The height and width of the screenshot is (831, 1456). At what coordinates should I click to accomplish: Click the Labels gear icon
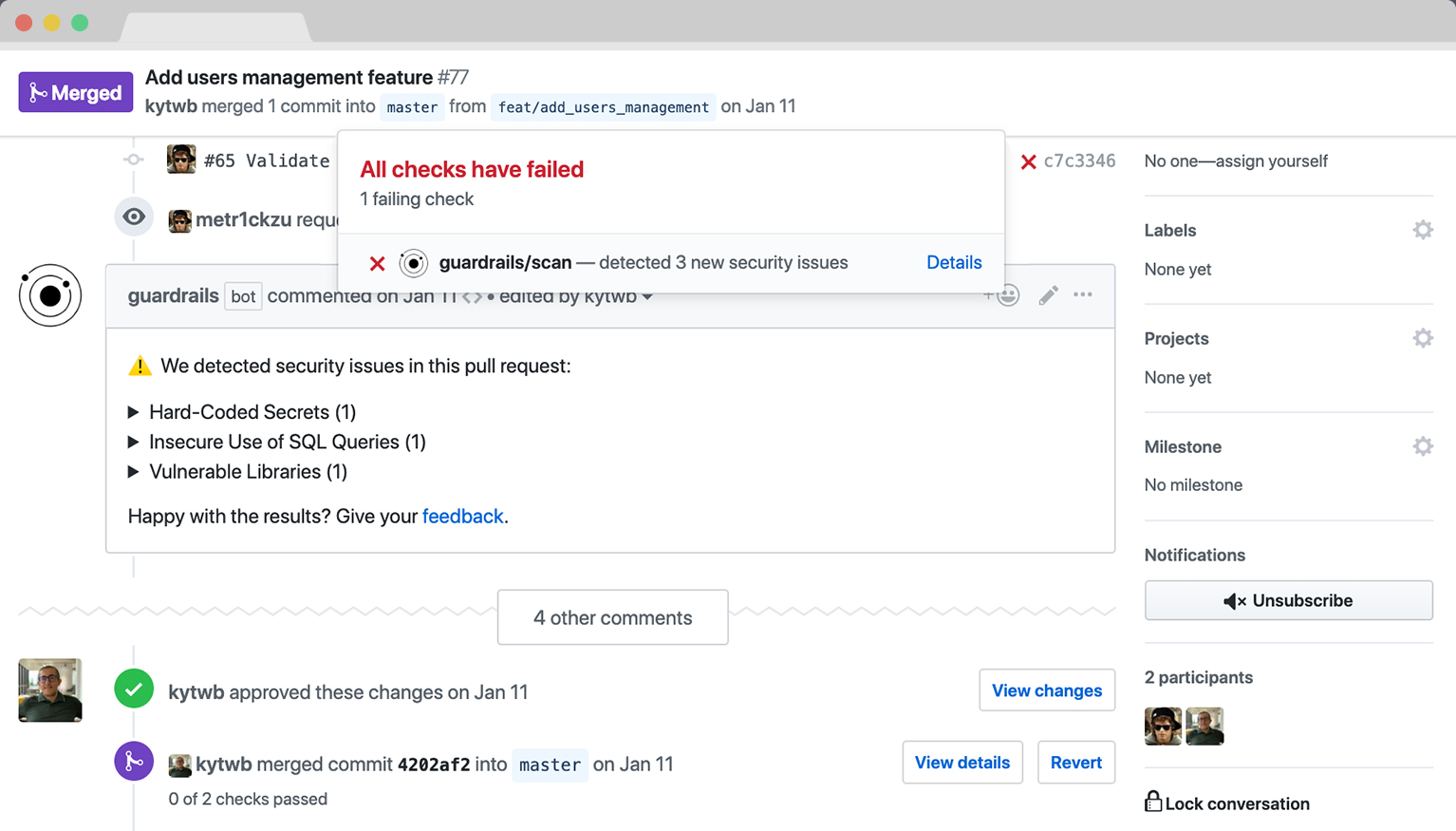pyautogui.click(x=1422, y=230)
